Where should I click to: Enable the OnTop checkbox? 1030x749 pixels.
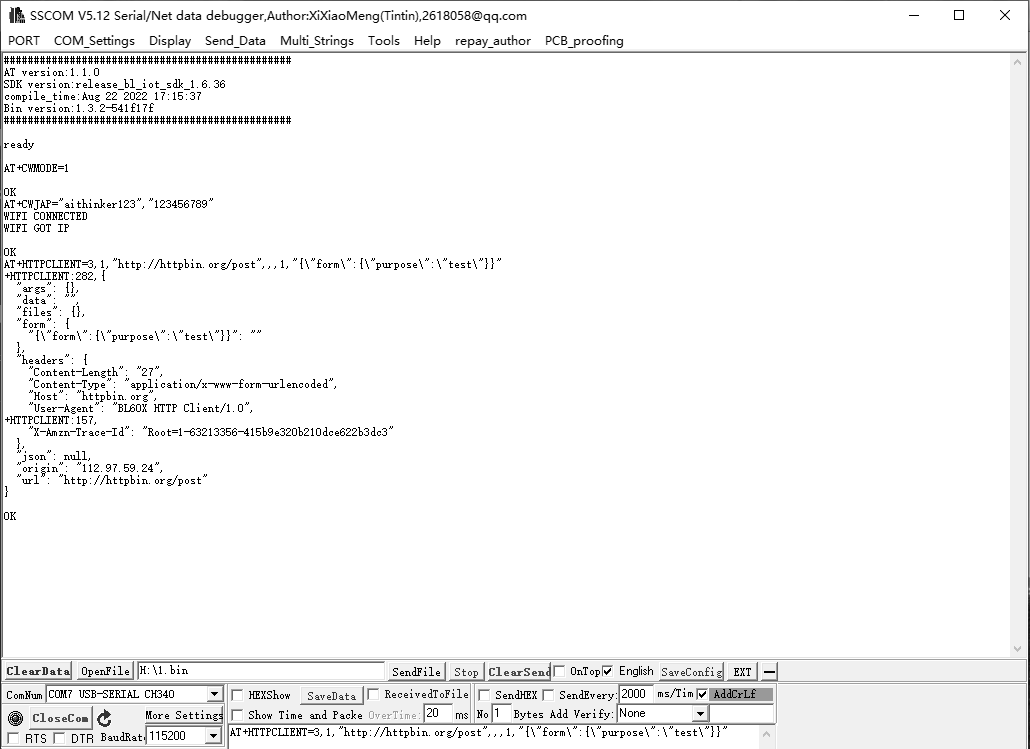559,671
